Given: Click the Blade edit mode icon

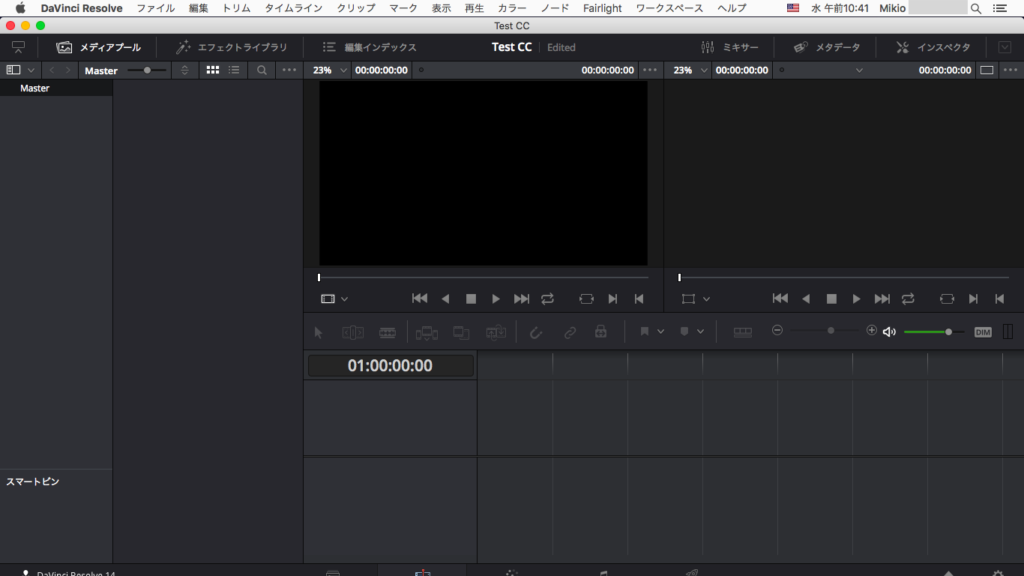Looking at the screenshot, I should click(x=387, y=332).
